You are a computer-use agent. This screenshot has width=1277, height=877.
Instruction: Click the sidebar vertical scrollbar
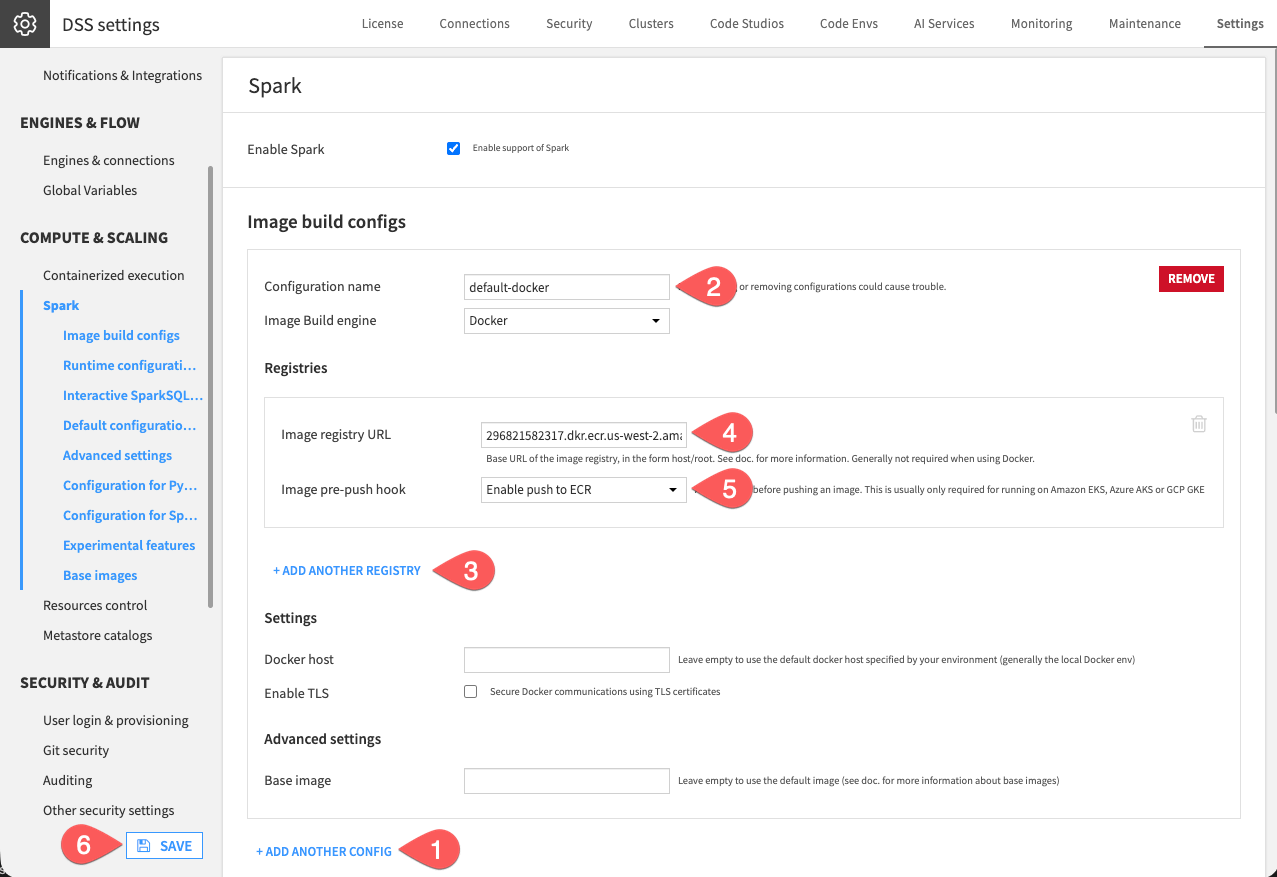coord(210,386)
